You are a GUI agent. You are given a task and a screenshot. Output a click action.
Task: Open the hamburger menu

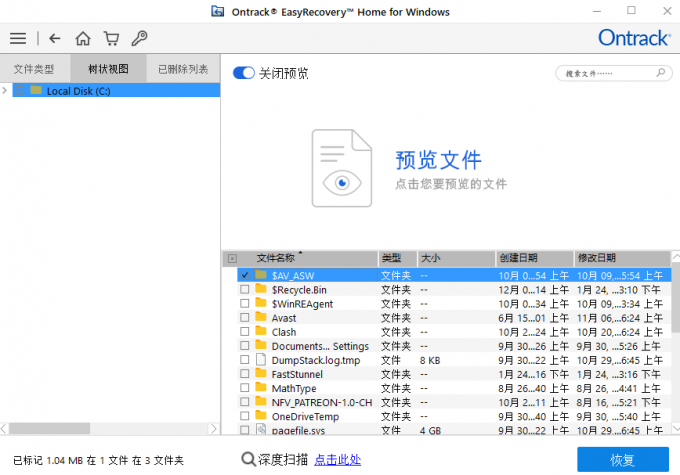click(18, 39)
